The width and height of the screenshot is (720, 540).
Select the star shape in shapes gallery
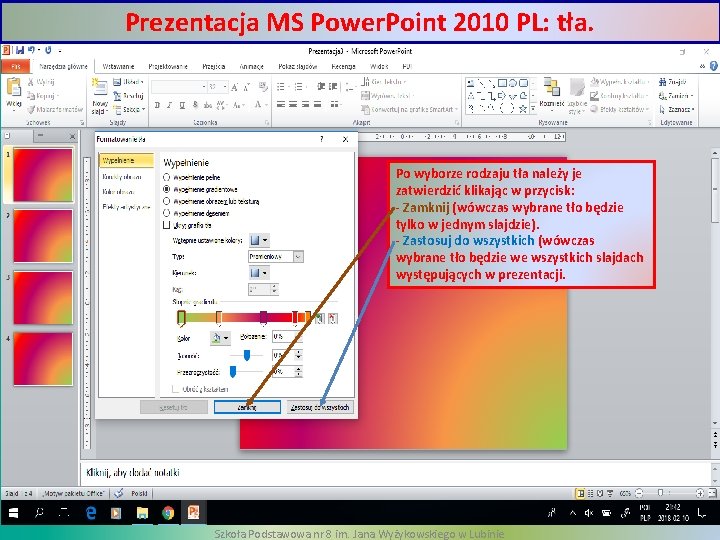pyautogui.click(x=523, y=108)
